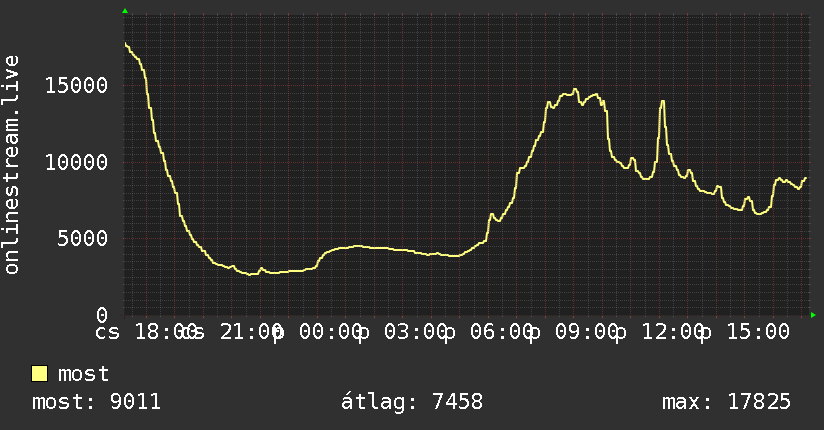Click the 'cs 21:00' time axis label
Image resolution: width=824 pixels, height=430 pixels.
tap(231, 332)
